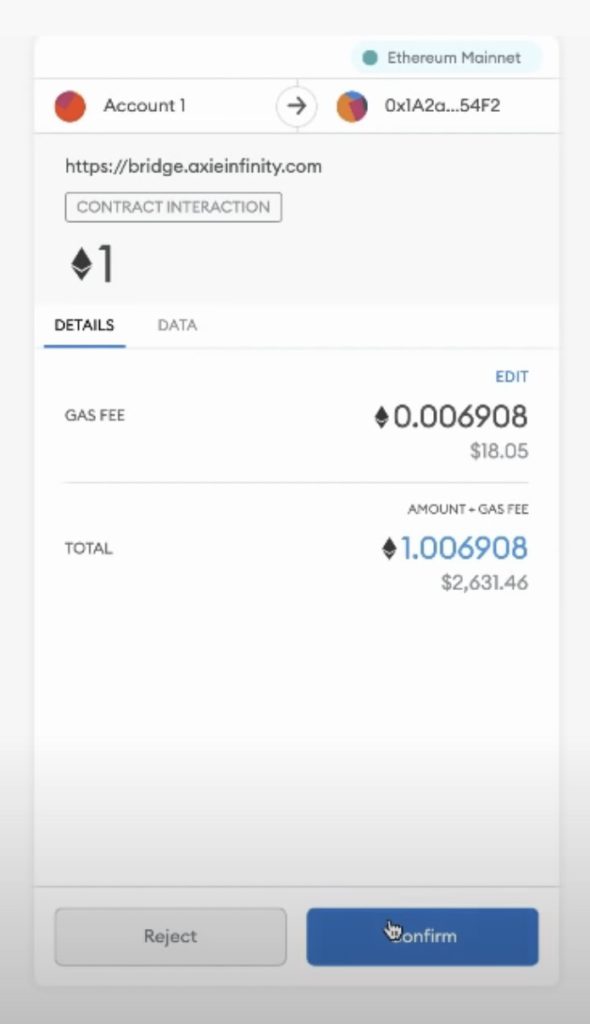Click the total amount 1.006908
590x1024 pixels.
point(463,549)
